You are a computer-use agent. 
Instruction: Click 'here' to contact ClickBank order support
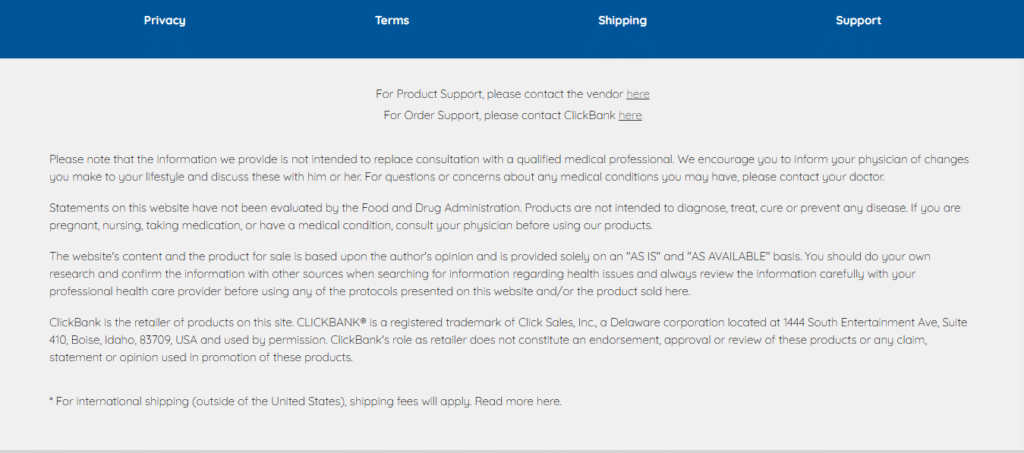(630, 115)
